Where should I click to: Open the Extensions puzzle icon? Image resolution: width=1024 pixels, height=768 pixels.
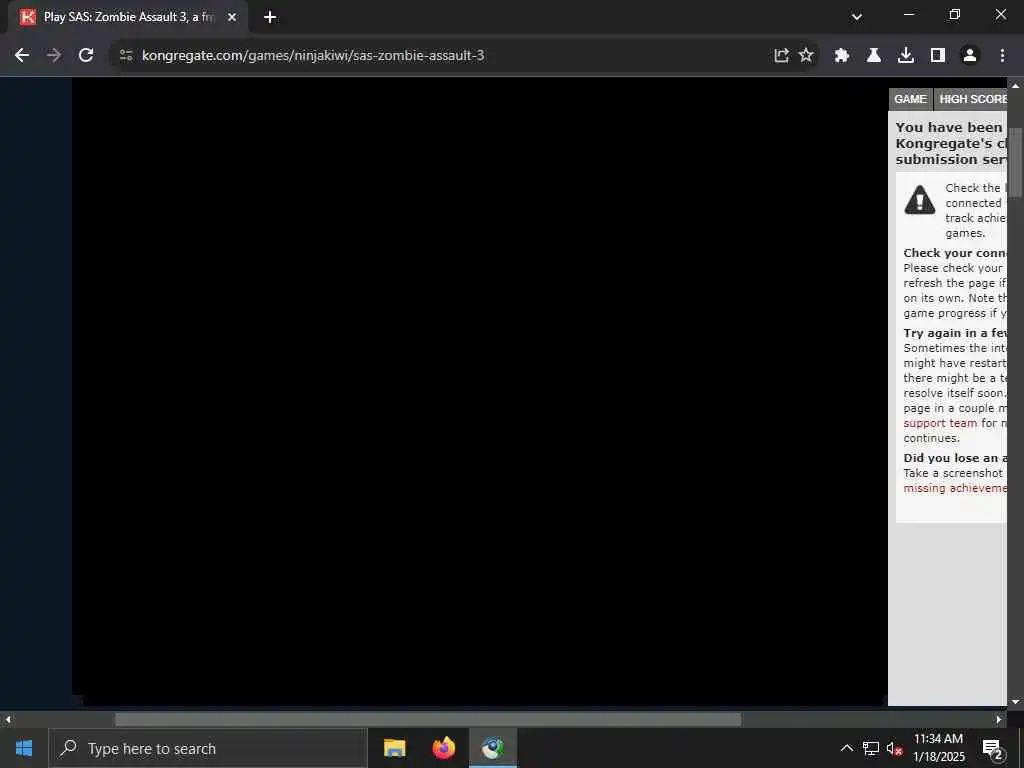click(x=842, y=56)
